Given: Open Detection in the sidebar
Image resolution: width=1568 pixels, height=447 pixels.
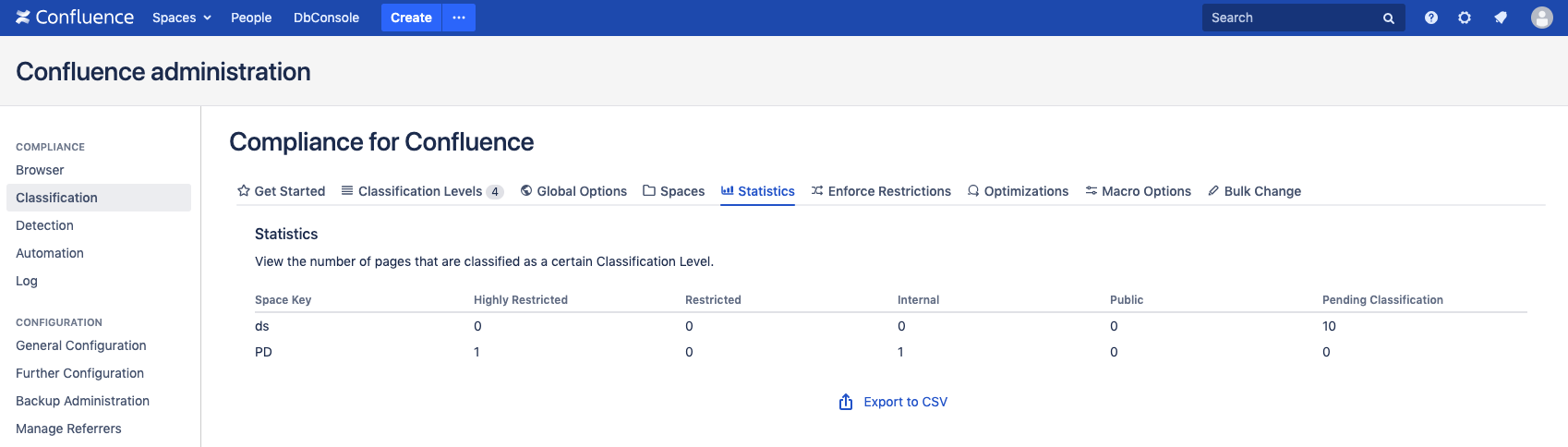Looking at the screenshot, I should (x=44, y=225).
